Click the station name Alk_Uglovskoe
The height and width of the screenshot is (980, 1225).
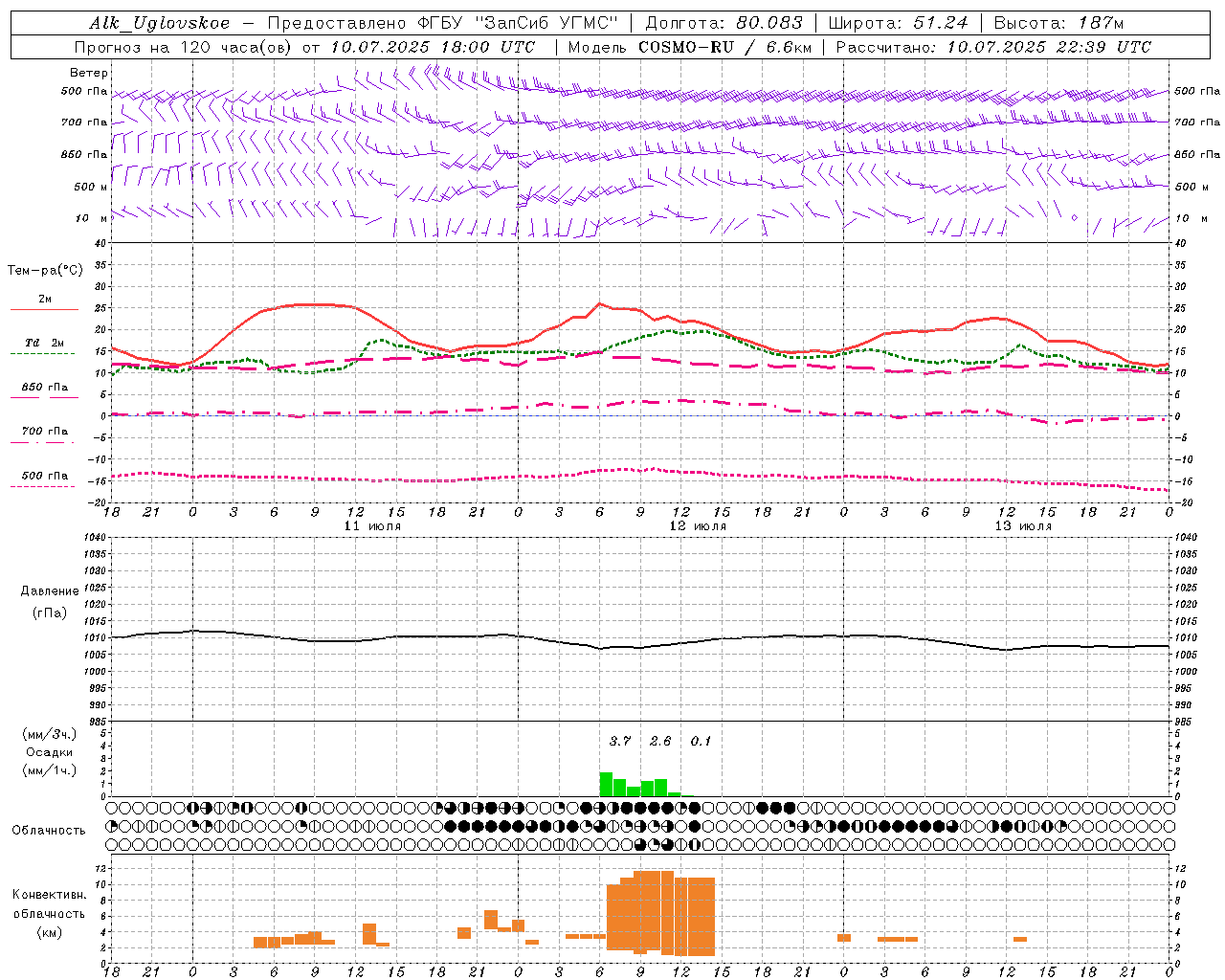click(160, 23)
